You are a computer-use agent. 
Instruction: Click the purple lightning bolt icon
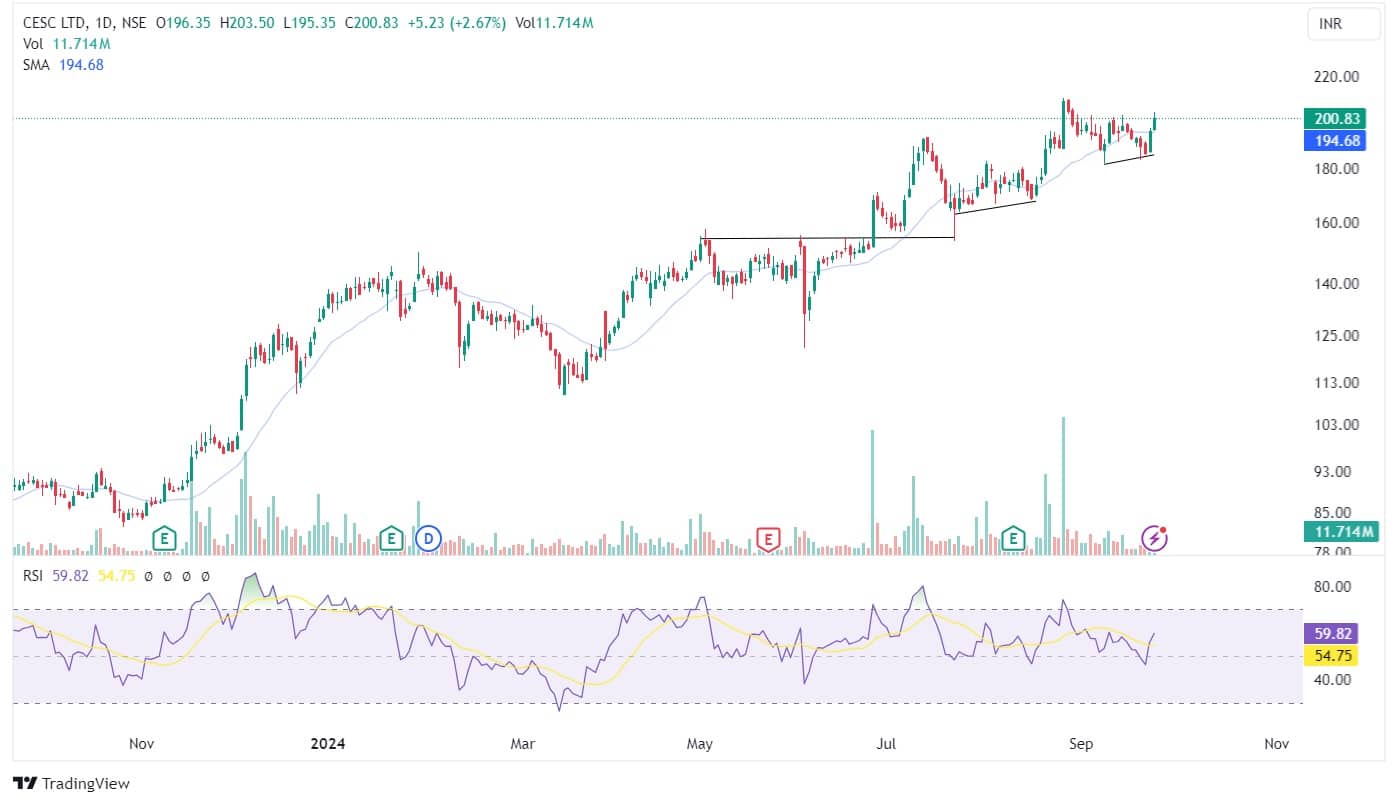tap(1155, 538)
